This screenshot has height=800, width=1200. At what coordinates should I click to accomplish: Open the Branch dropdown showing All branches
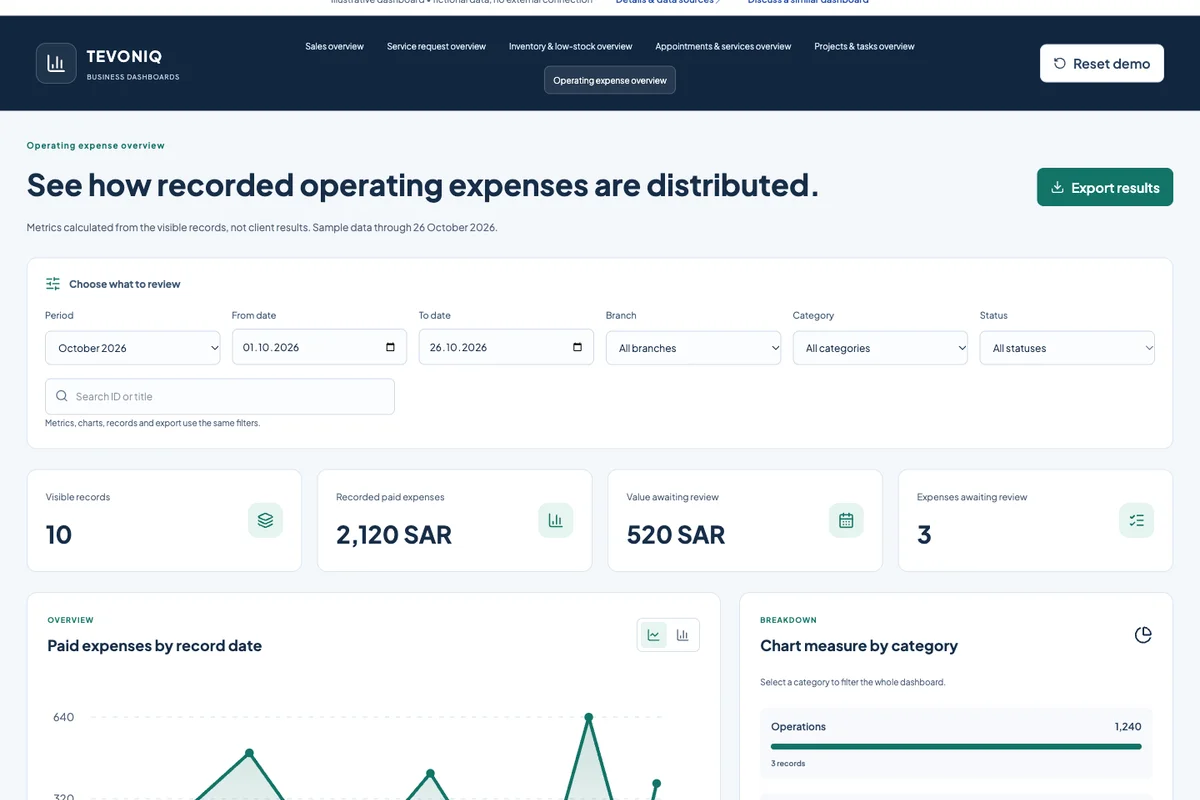coord(693,348)
